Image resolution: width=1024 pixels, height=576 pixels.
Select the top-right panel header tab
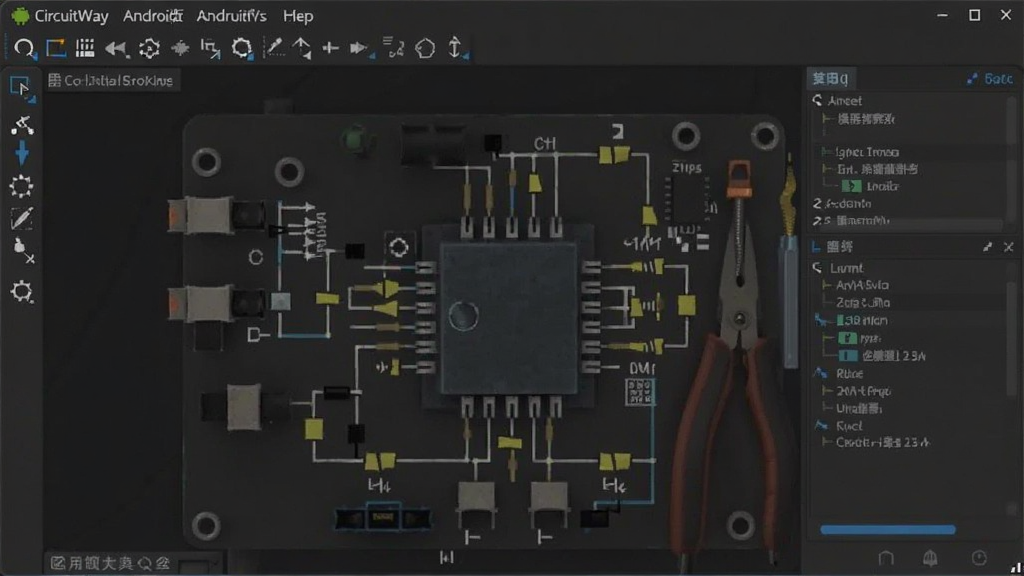[831, 79]
